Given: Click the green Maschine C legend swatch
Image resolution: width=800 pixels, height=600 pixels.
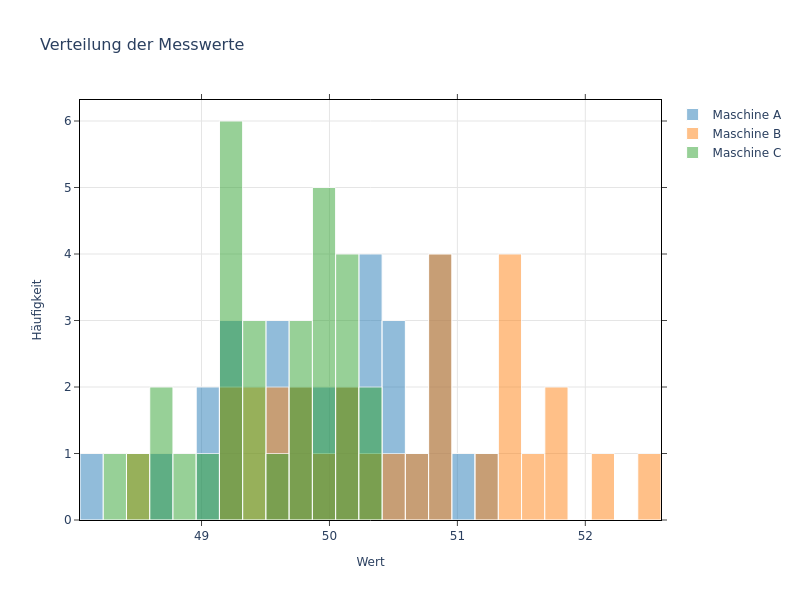Looking at the screenshot, I should [692, 153].
